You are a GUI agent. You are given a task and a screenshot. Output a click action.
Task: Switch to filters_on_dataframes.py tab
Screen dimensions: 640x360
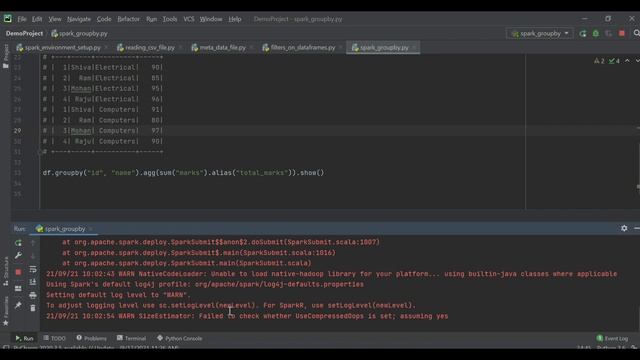(x=302, y=48)
